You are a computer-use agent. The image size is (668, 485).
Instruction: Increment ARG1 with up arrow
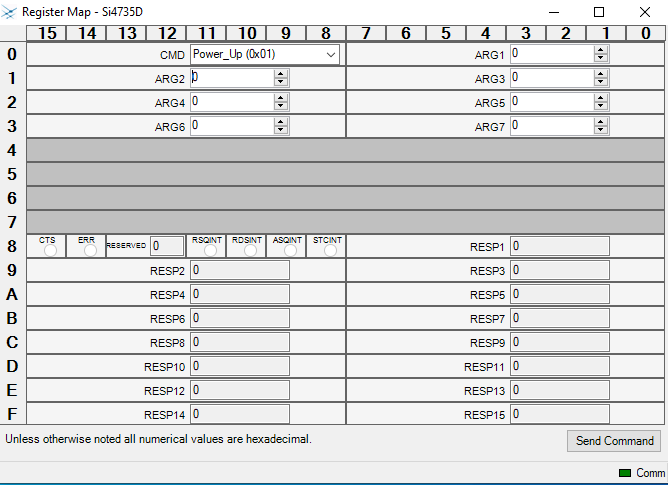point(601,50)
